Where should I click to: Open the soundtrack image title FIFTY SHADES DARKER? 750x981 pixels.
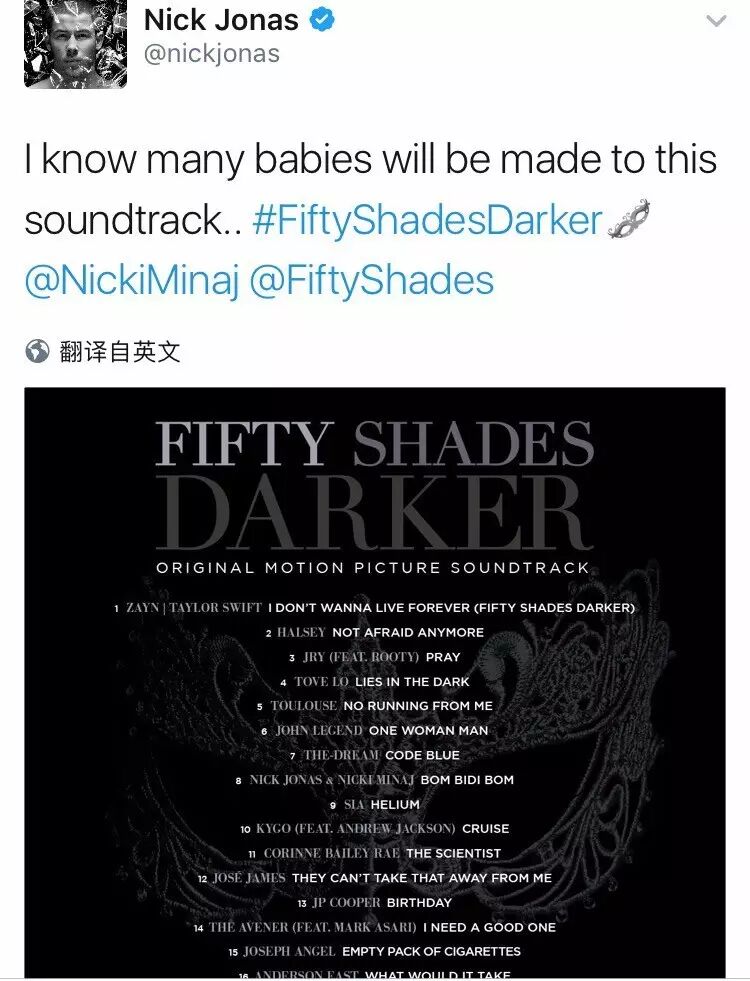pyautogui.click(x=373, y=485)
